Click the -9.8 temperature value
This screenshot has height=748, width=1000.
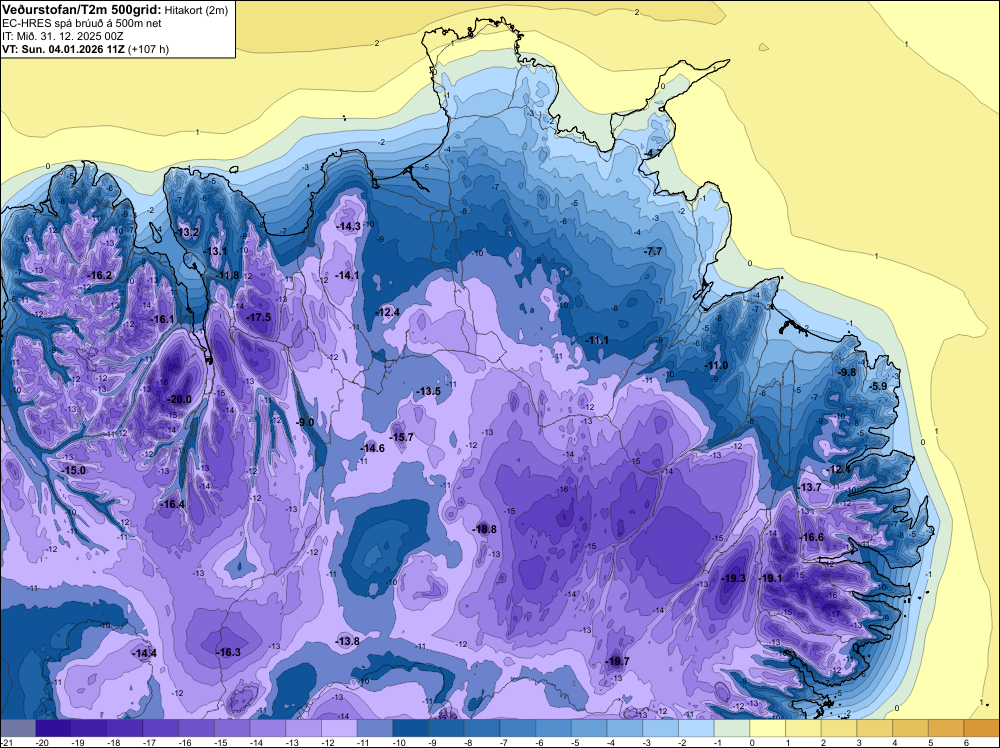click(x=848, y=372)
